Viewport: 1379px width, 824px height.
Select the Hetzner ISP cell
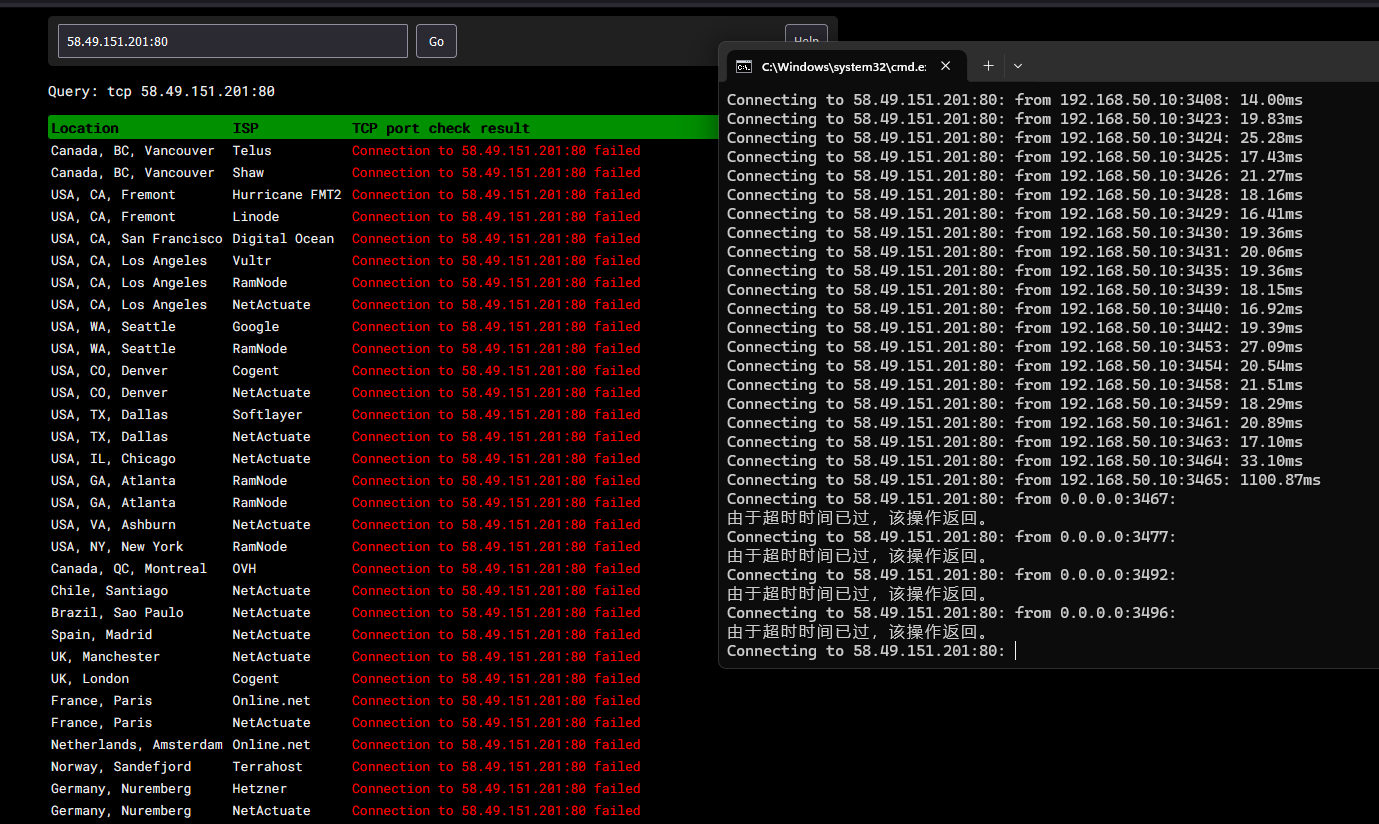click(x=260, y=789)
